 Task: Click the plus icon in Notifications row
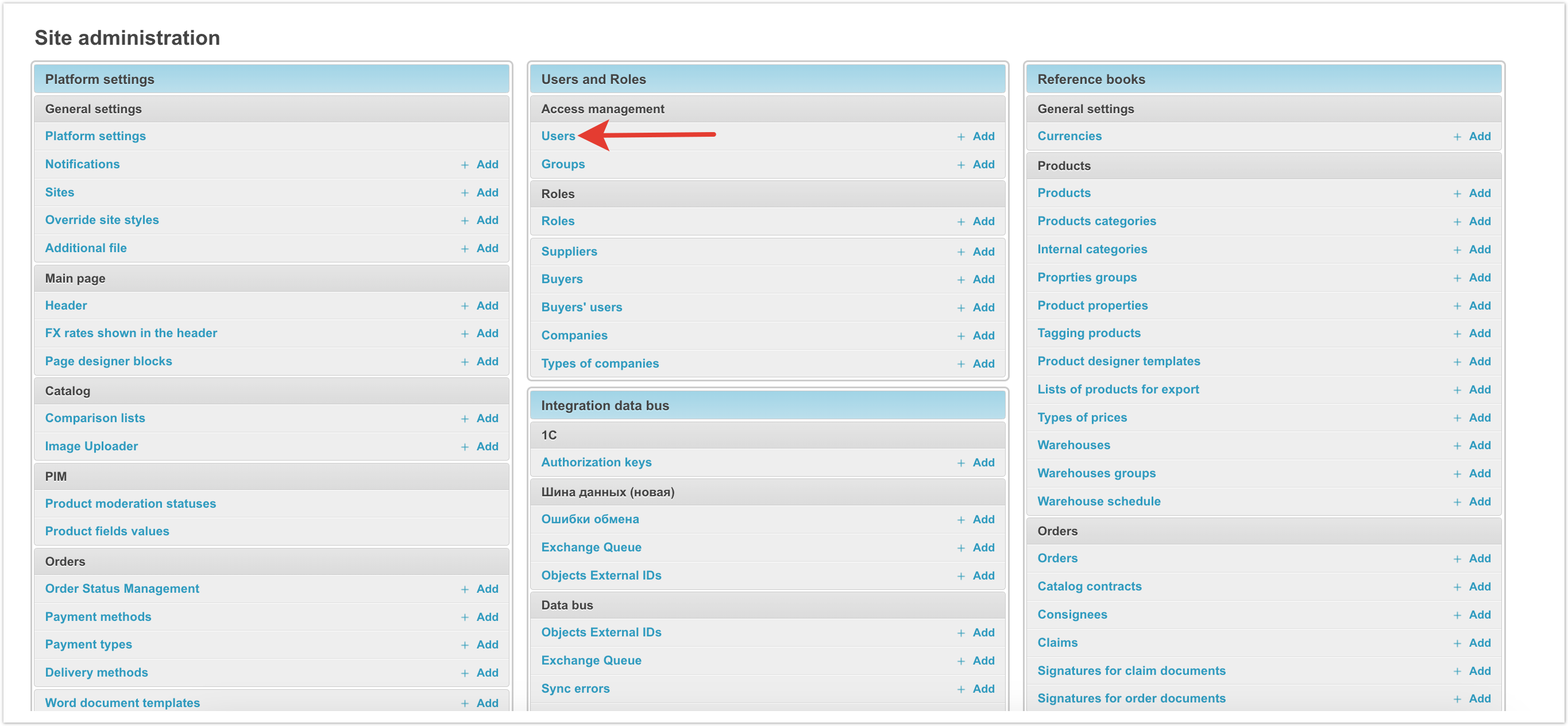tap(465, 165)
